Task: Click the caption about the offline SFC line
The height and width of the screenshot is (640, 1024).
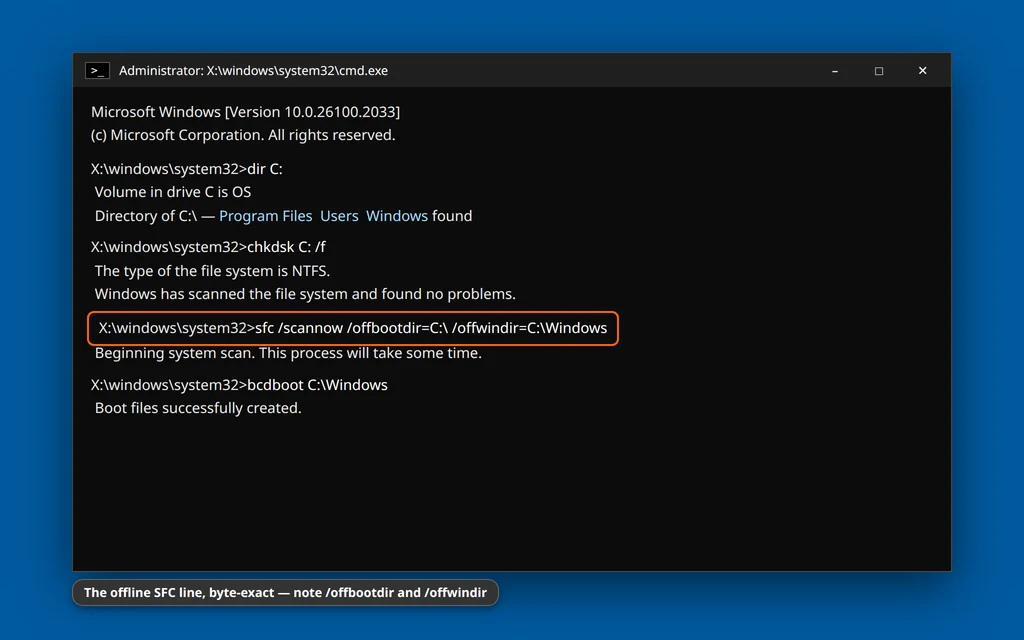Action: tap(285, 592)
